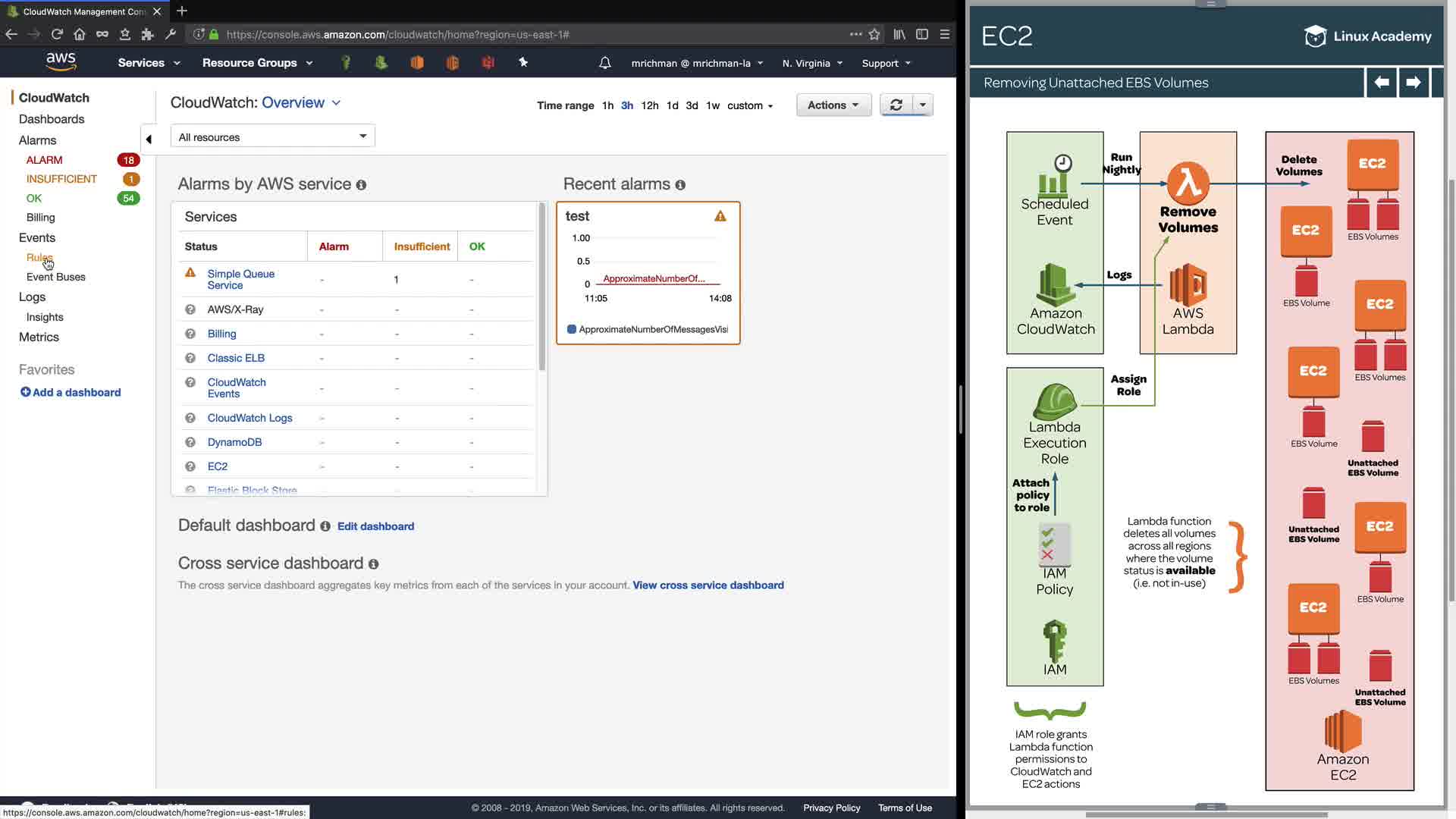1456x819 pixels.
Task: Click the browser reload button
Action: (x=57, y=34)
